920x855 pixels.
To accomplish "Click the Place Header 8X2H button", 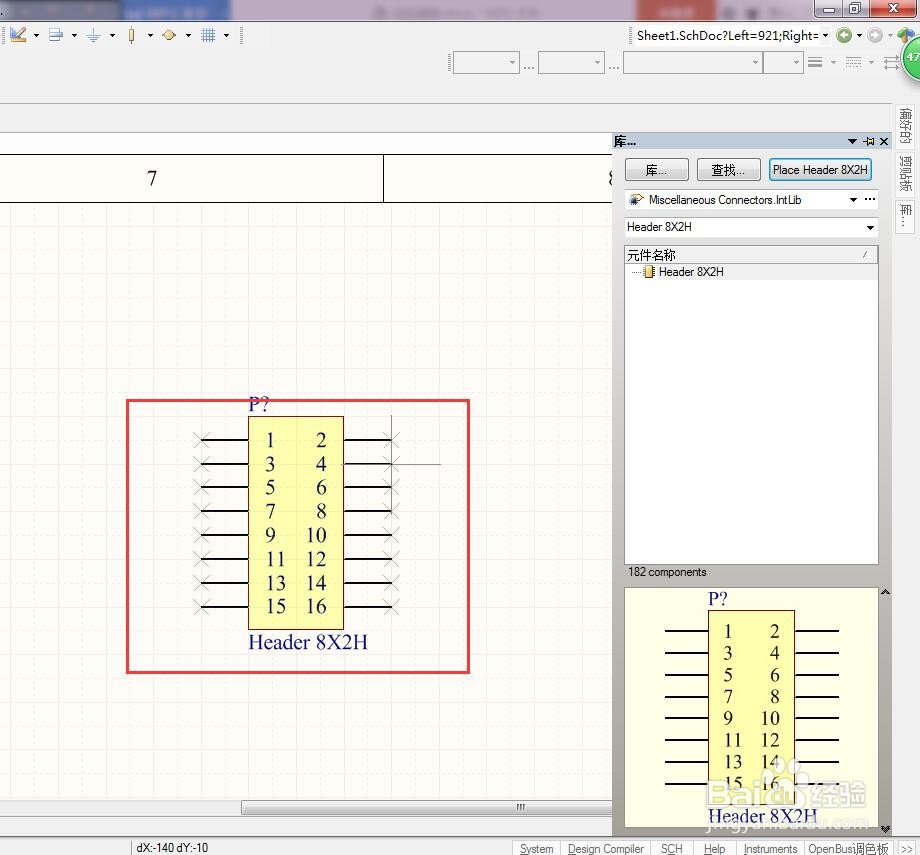I will tap(820, 170).
